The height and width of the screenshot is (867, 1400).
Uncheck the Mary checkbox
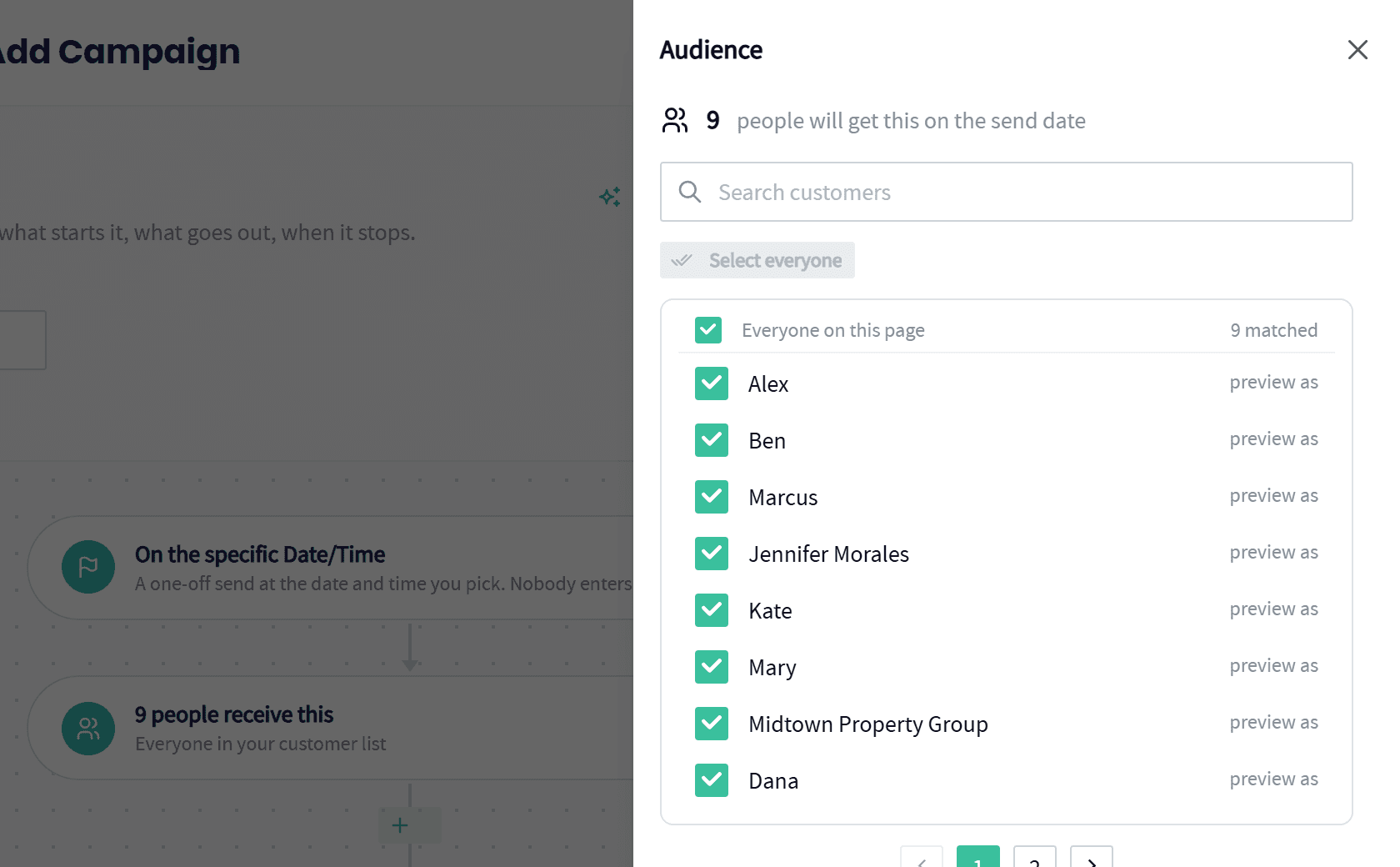(x=712, y=667)
